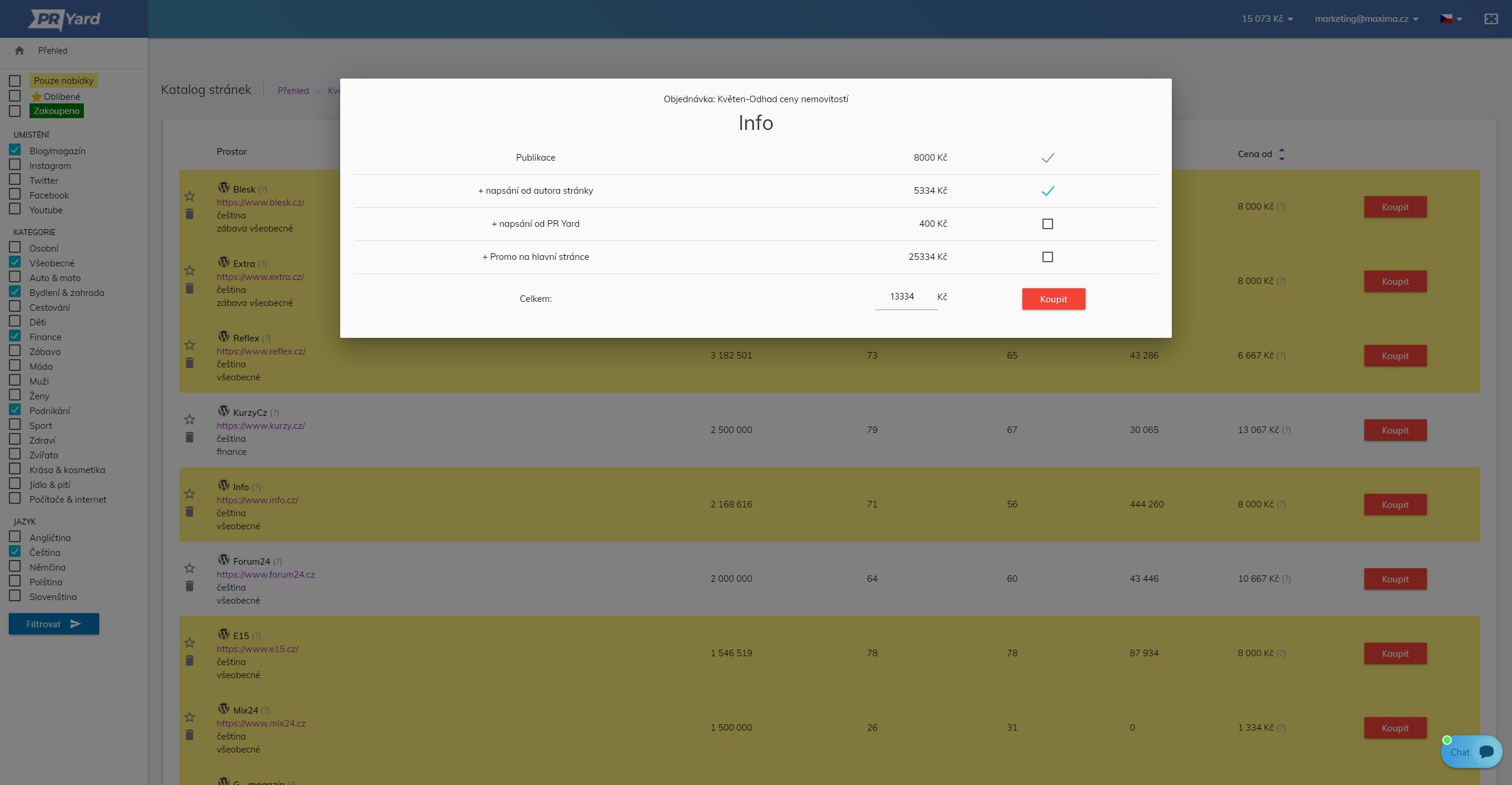1512x785 pixels.
Task: Click the Přehled breadcrumb link
Action: (293, 90)
